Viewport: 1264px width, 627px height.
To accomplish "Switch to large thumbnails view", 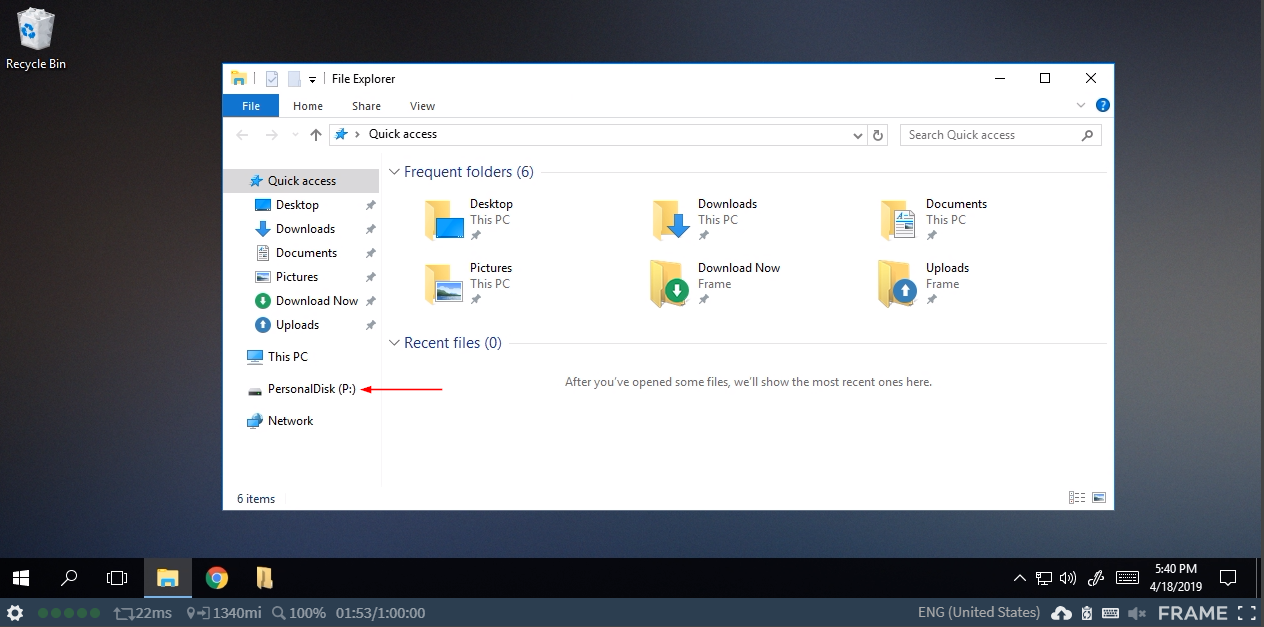I will 1098,497.
